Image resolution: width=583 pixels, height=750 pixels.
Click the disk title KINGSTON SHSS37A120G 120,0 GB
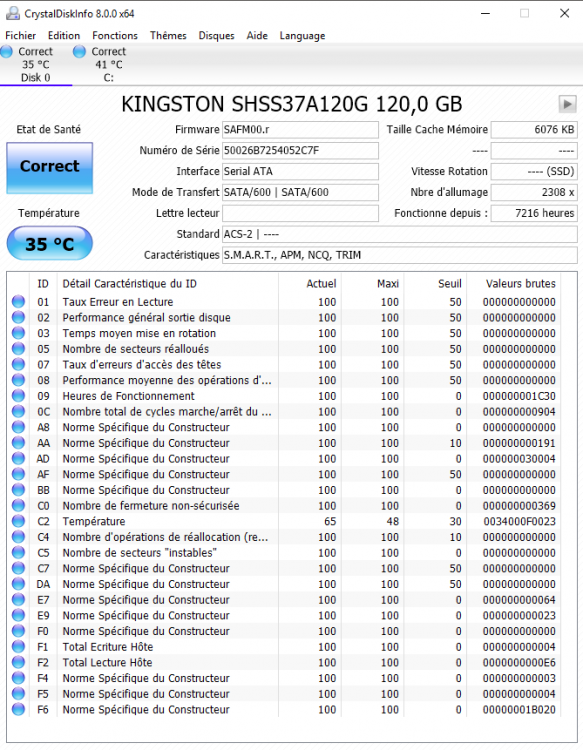click(292, 104)
